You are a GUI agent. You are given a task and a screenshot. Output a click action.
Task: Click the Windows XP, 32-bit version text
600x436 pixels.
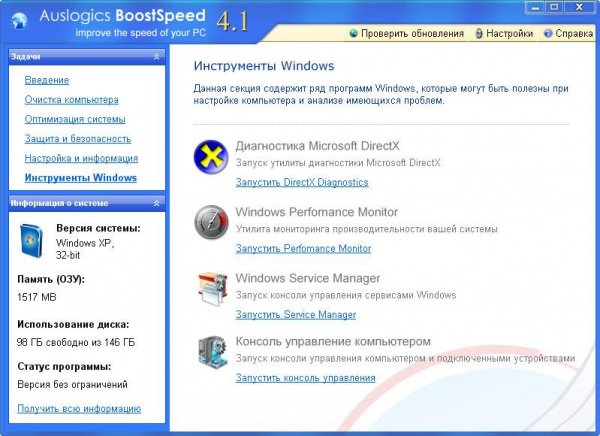coord(85,249)
